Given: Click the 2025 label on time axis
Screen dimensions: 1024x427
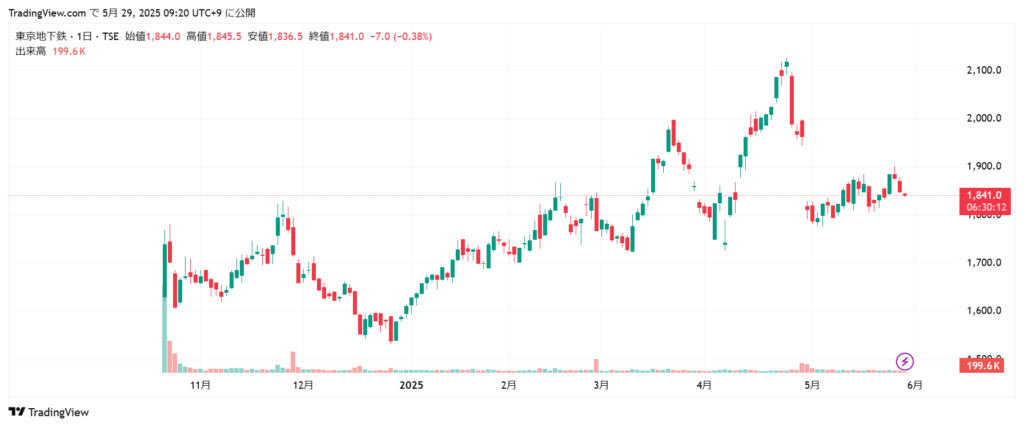Looking at the screenshot, I should 411,385.
